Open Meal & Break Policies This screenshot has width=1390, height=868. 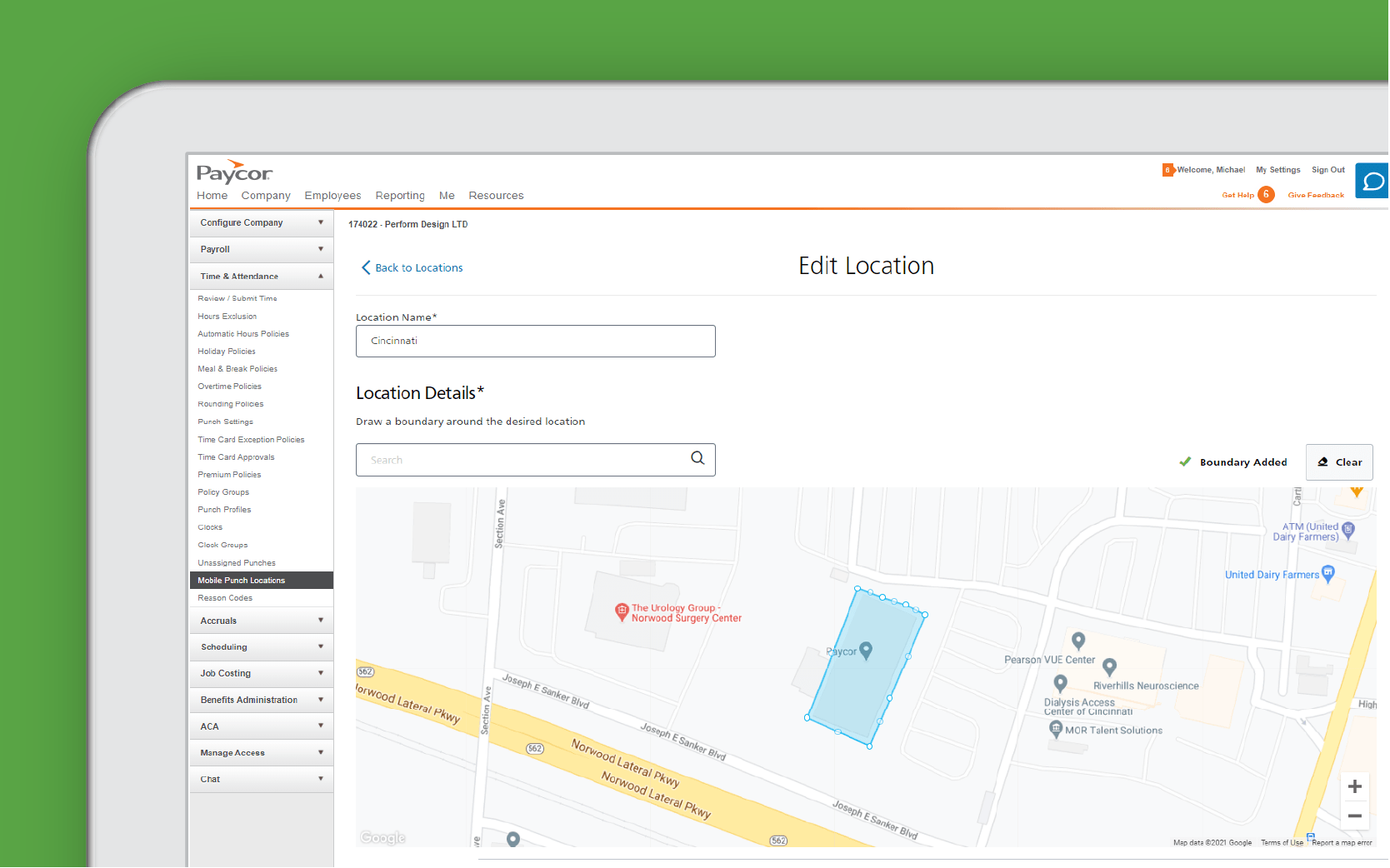237,369
